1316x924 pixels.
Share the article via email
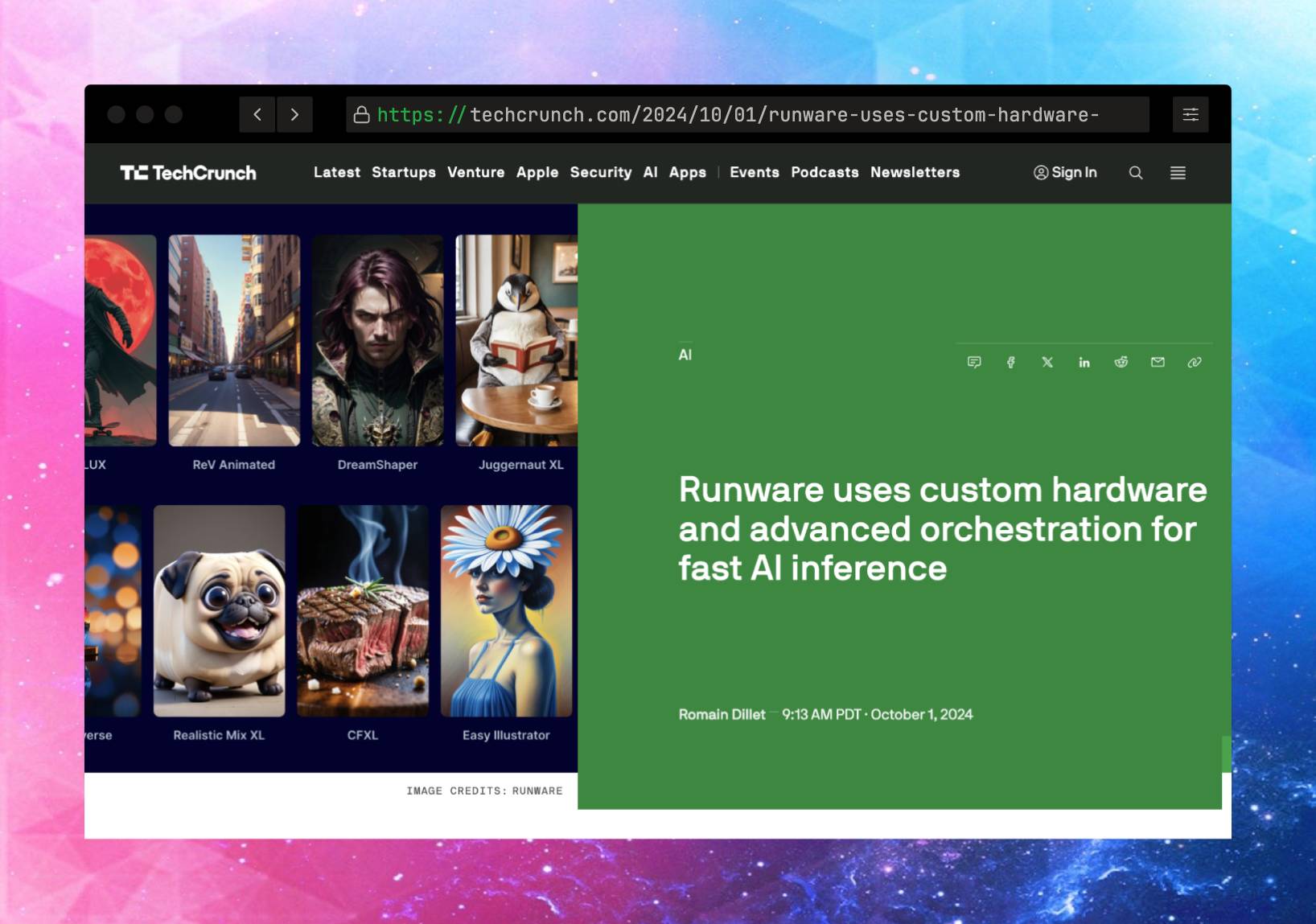pyautogui.click(x=1157, y=362)
